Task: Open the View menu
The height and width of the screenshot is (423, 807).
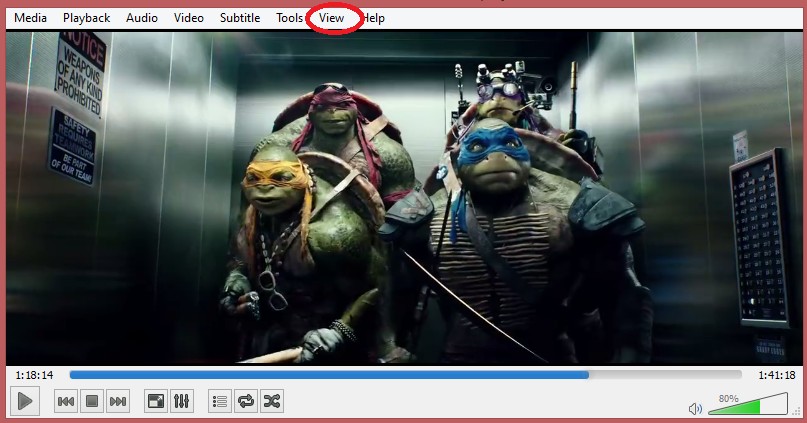Action: tap(331, 18)
